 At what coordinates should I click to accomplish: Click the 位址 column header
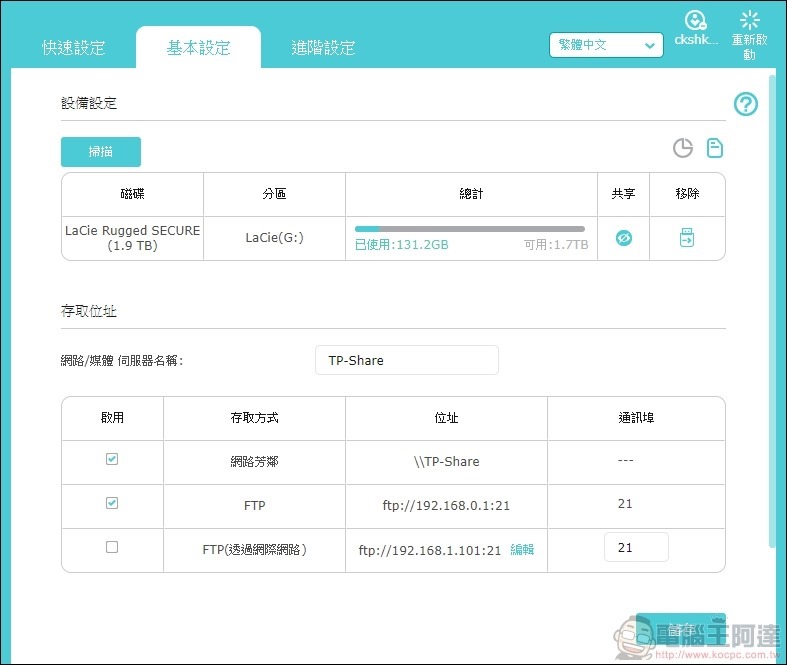(x=446, y=418)
